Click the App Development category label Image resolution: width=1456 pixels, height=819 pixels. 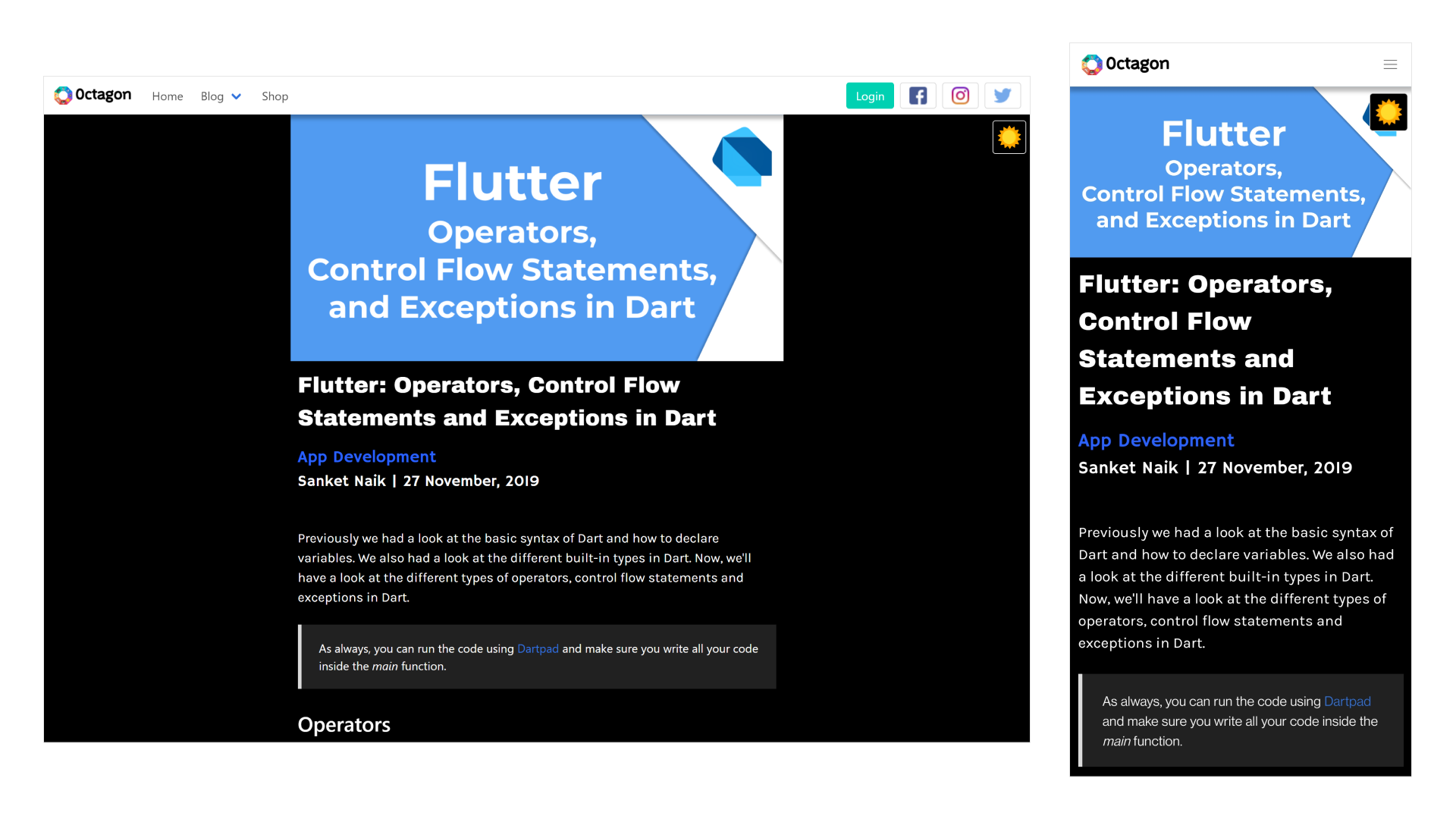(367, 456)
